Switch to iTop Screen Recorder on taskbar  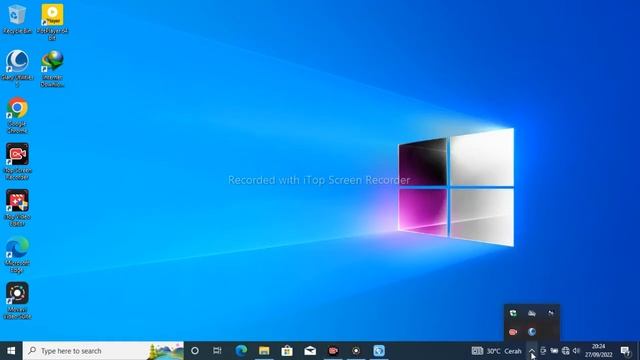(333, 351)
